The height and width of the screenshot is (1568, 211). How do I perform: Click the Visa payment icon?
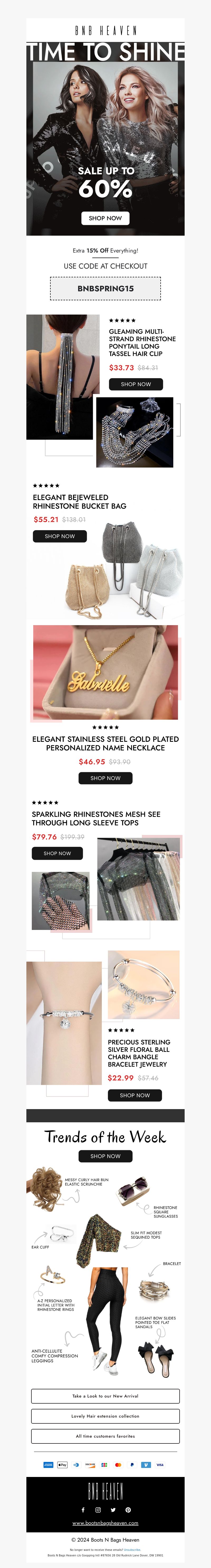coord(160,1465)
